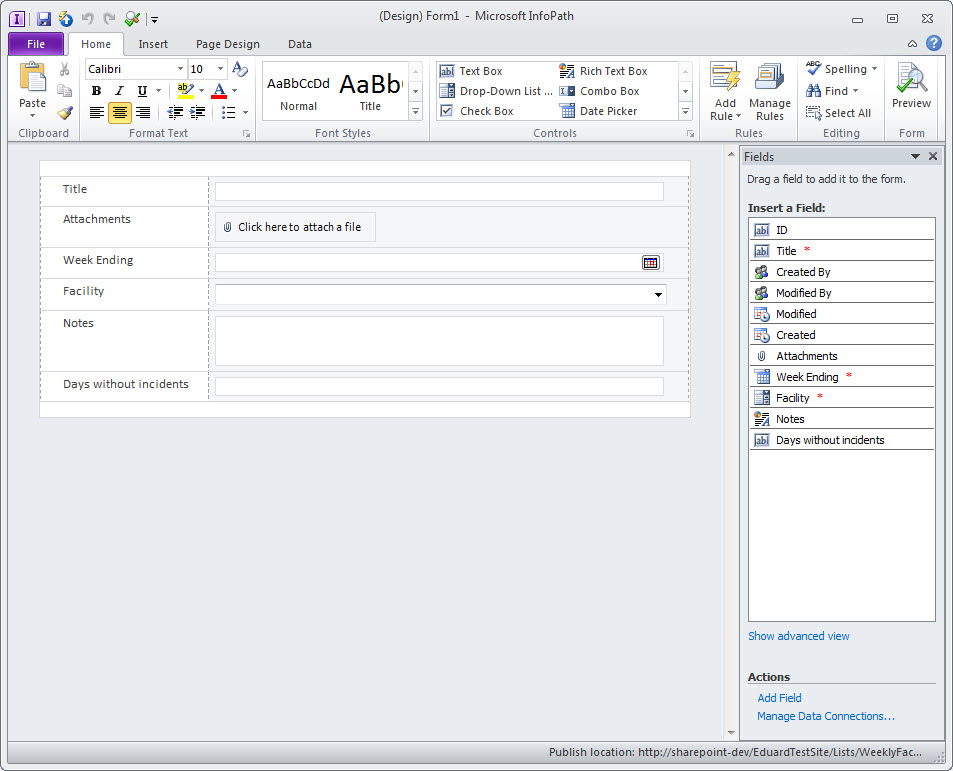Insert a Drop-Down List control
The width and height of the screenshot is (953, 771).
click(496, 91)
